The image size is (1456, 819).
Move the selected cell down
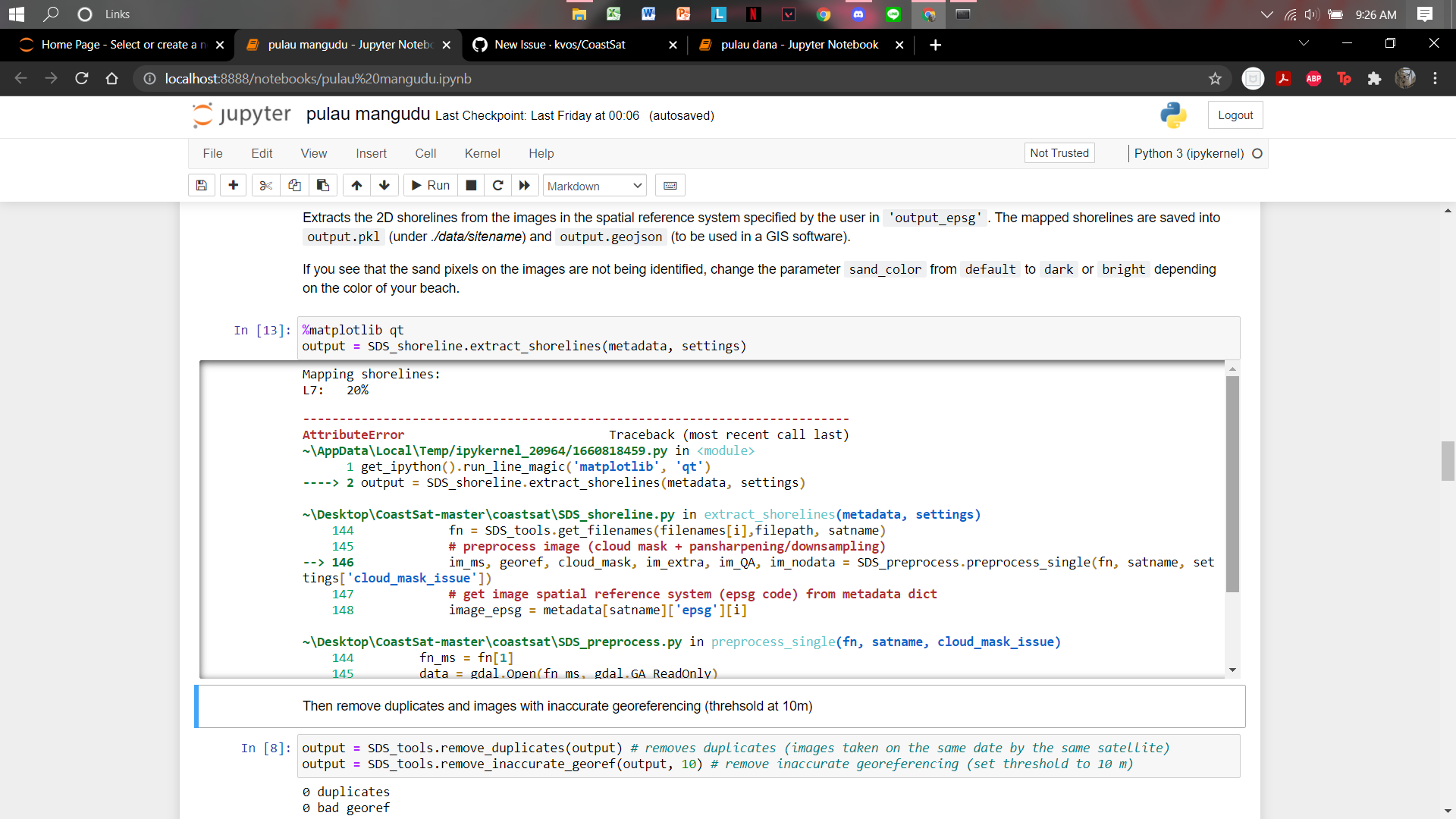click(385, 185)
